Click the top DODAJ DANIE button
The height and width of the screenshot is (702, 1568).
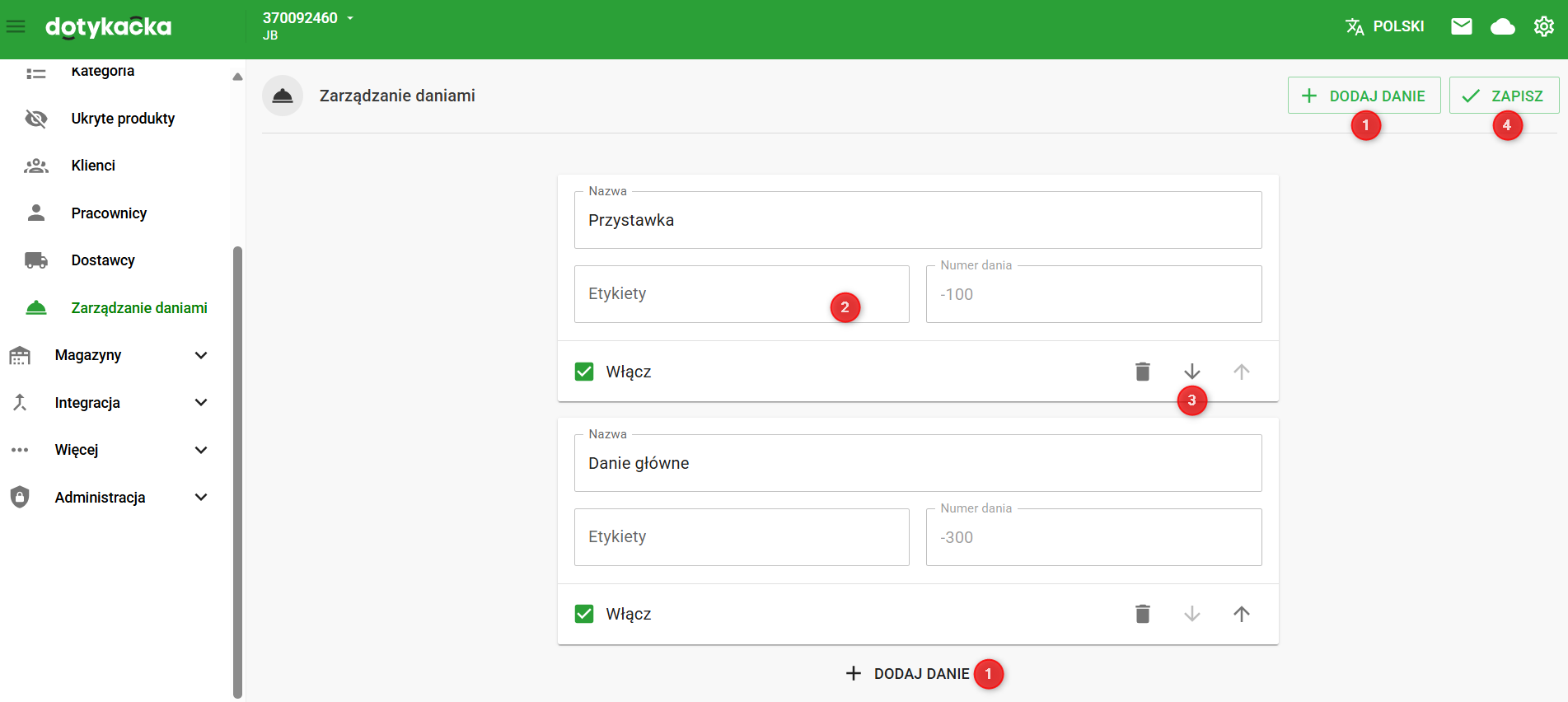(x=1364, y=96)
